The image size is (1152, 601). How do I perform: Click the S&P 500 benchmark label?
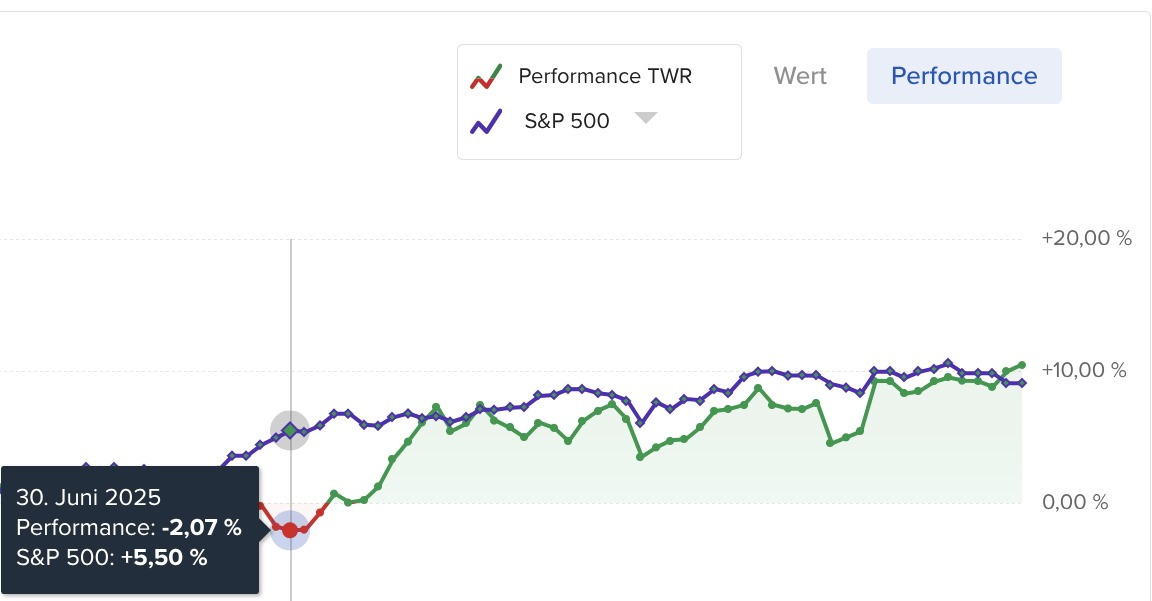click(x=567, y=122)
